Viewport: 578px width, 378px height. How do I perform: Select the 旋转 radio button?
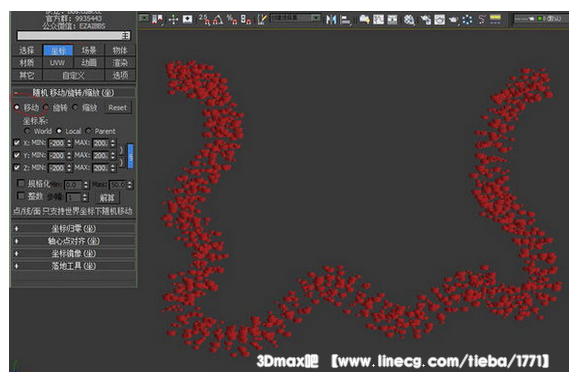point(46,108)
